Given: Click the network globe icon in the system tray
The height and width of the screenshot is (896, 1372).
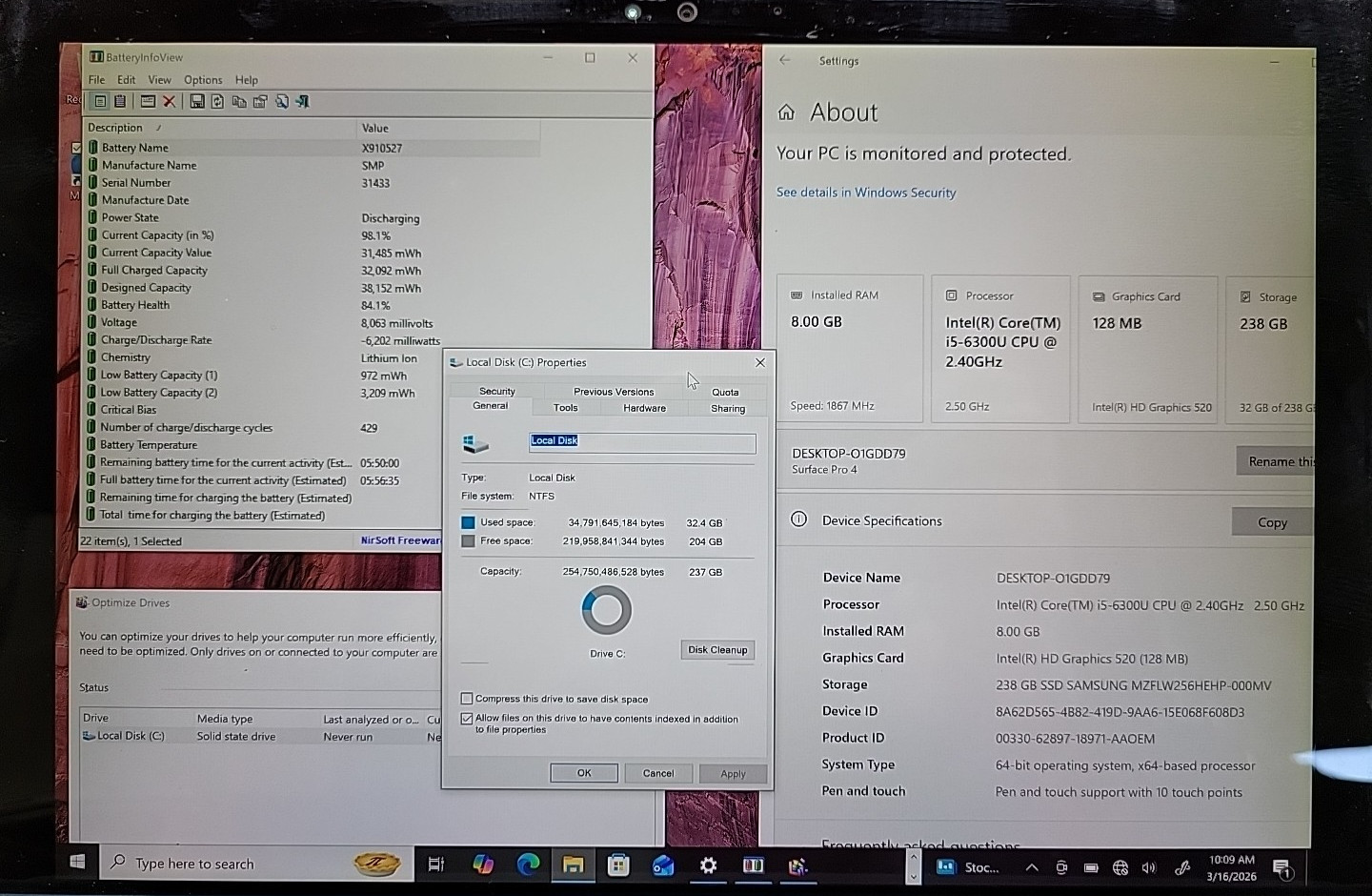Looking at the screenshot, I should point(1120,867).
